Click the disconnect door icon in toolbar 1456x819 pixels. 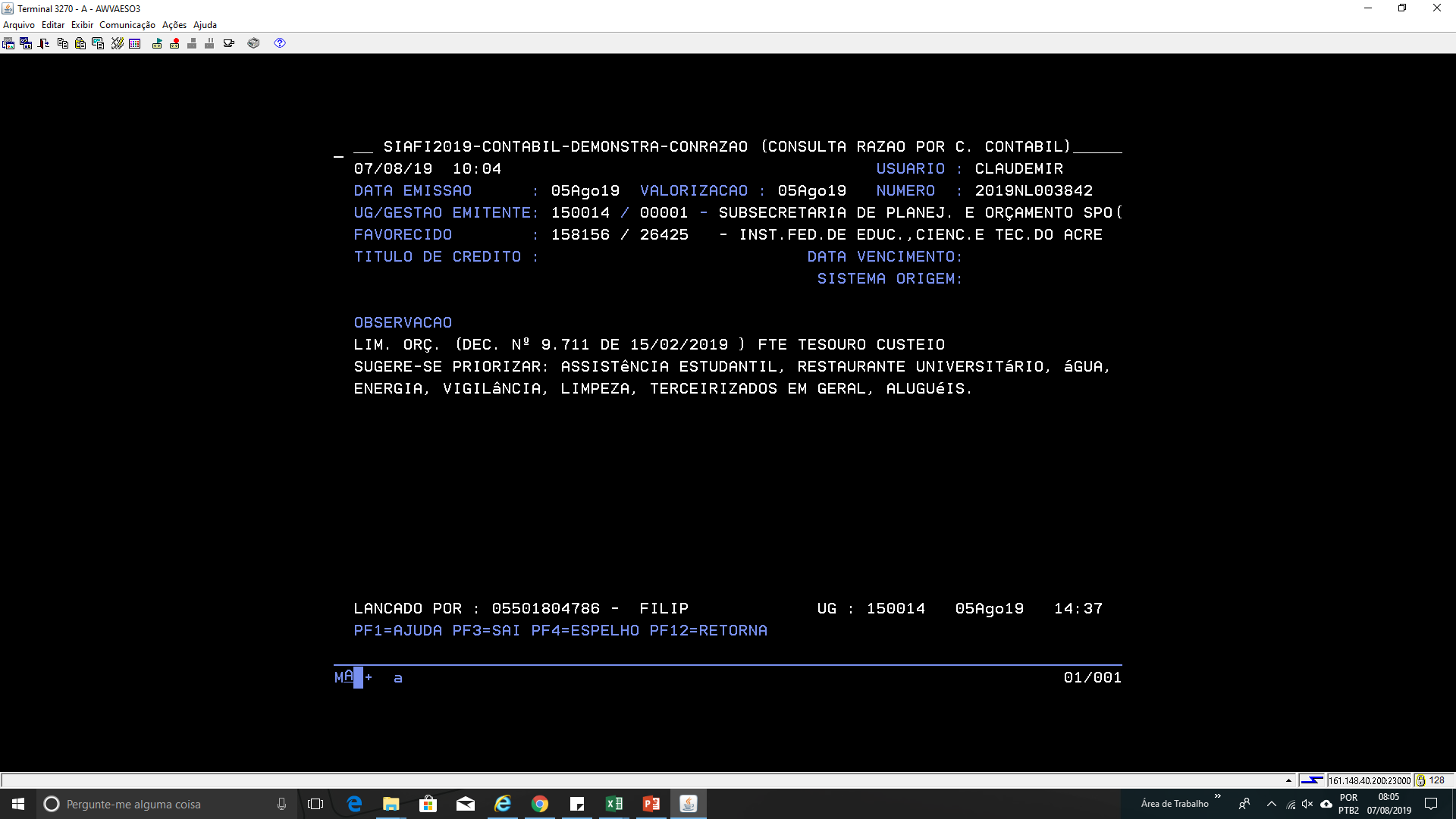click(x=43, y=43)
